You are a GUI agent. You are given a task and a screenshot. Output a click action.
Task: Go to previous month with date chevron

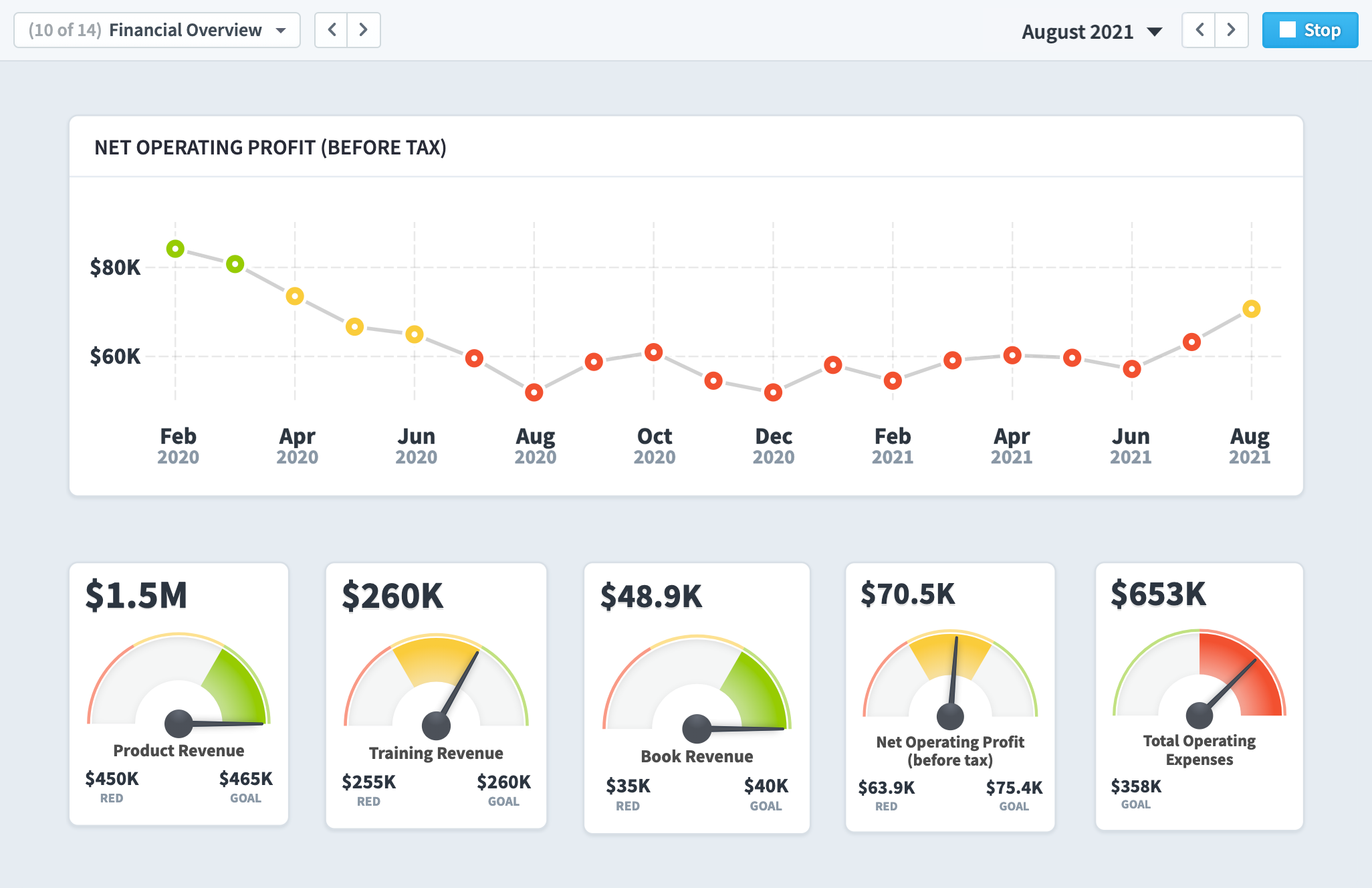1199,30
